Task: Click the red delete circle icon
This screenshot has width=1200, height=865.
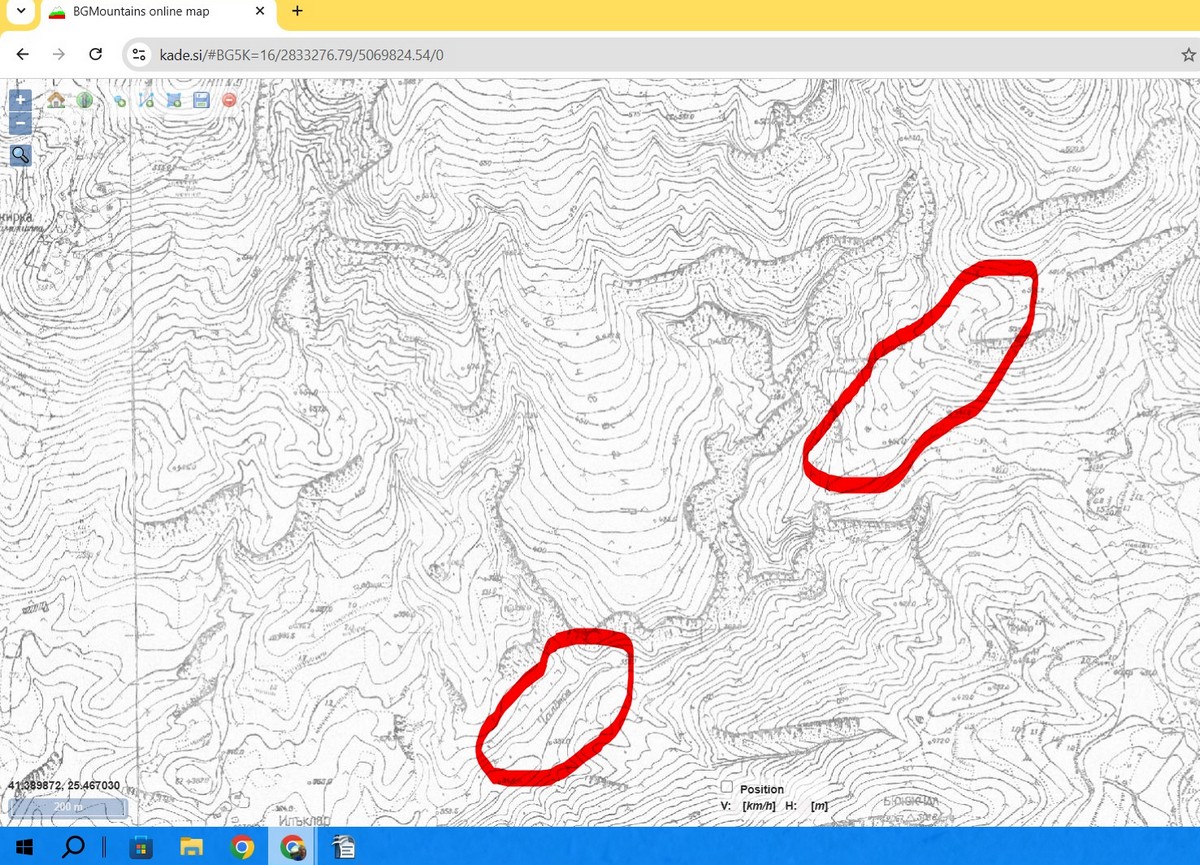Action: pos(229,100)
